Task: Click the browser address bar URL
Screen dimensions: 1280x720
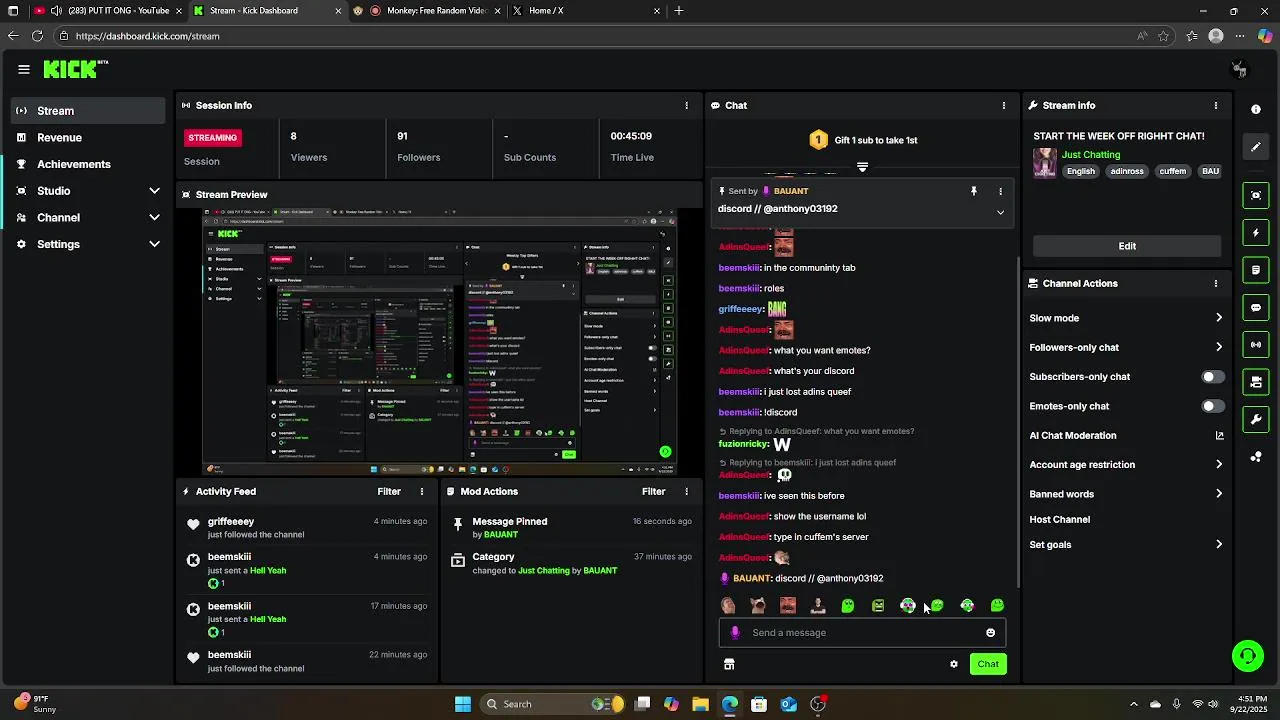Action: pyautogui.click(x=147, y=36)
